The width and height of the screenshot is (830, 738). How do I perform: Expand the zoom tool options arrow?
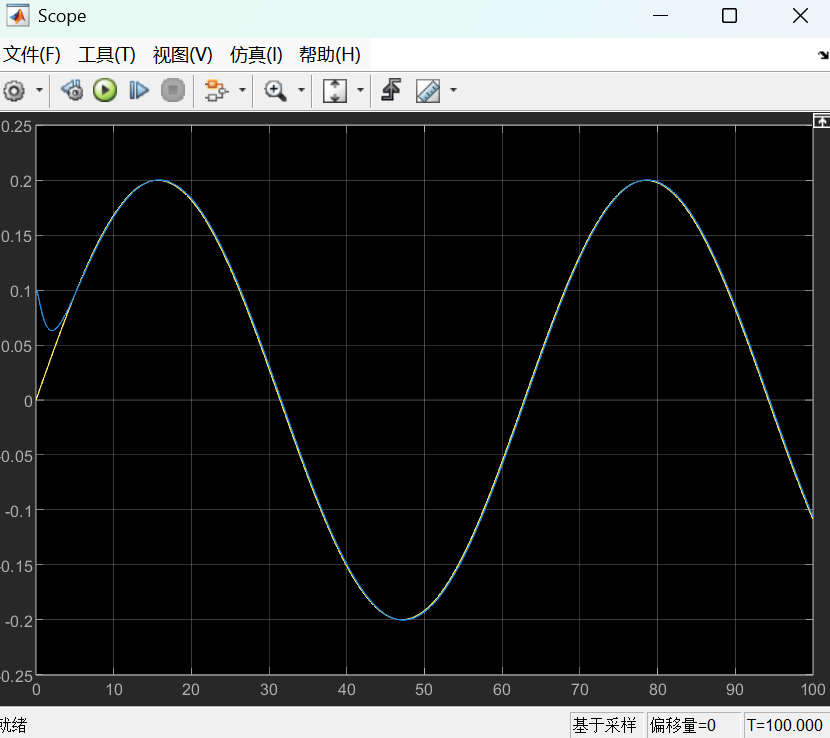pos(301,91)
